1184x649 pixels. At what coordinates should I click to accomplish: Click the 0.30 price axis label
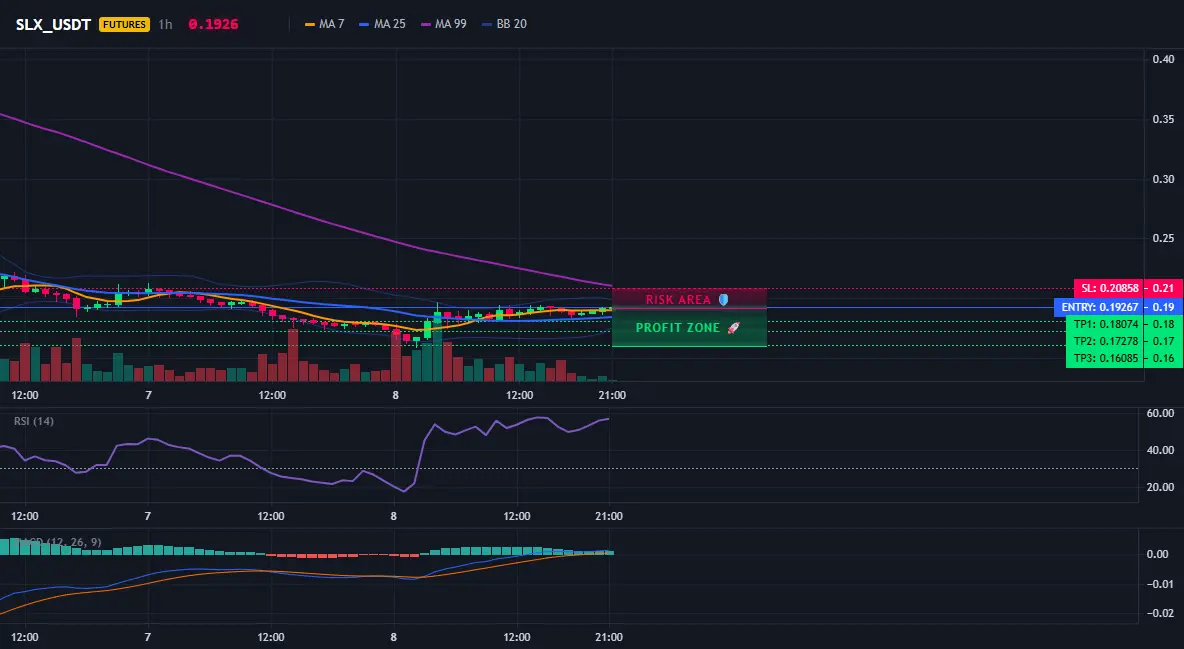(x=1163, y=179)
